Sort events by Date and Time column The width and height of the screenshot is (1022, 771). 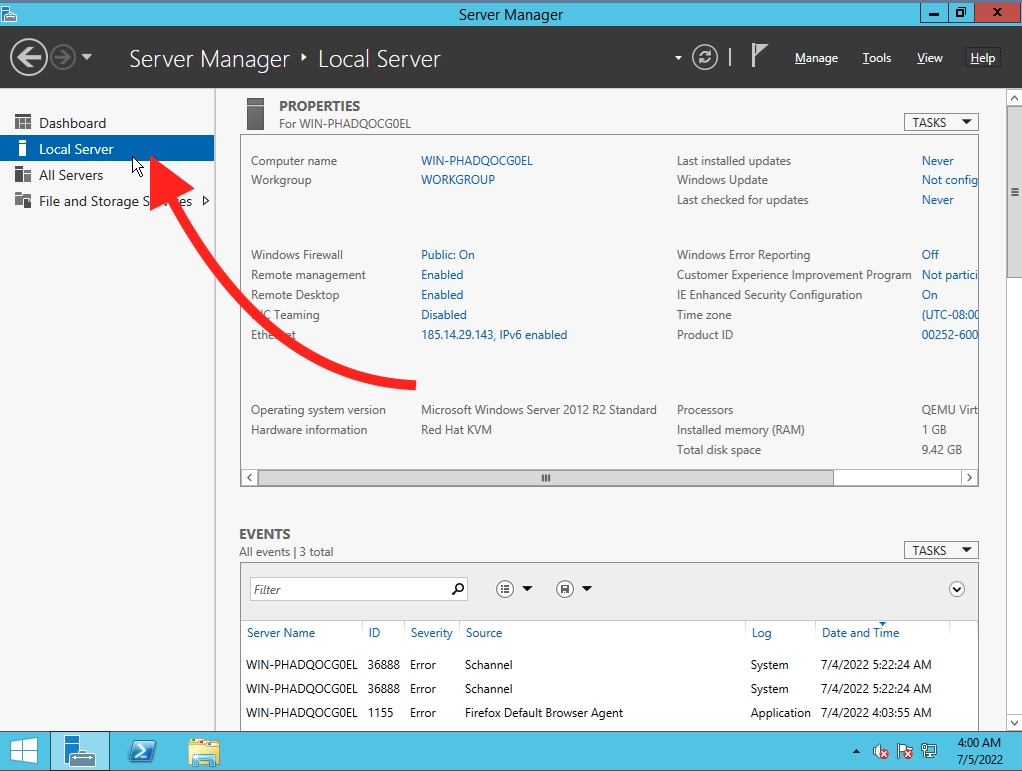pos(860,633)
